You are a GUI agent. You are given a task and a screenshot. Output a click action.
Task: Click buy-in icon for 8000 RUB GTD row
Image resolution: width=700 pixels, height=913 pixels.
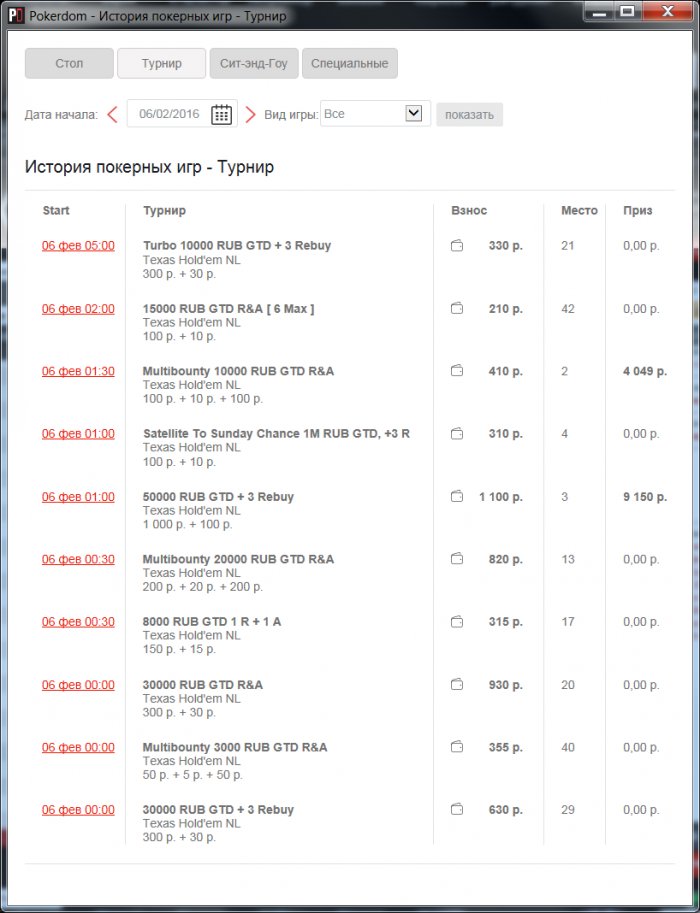457,622
